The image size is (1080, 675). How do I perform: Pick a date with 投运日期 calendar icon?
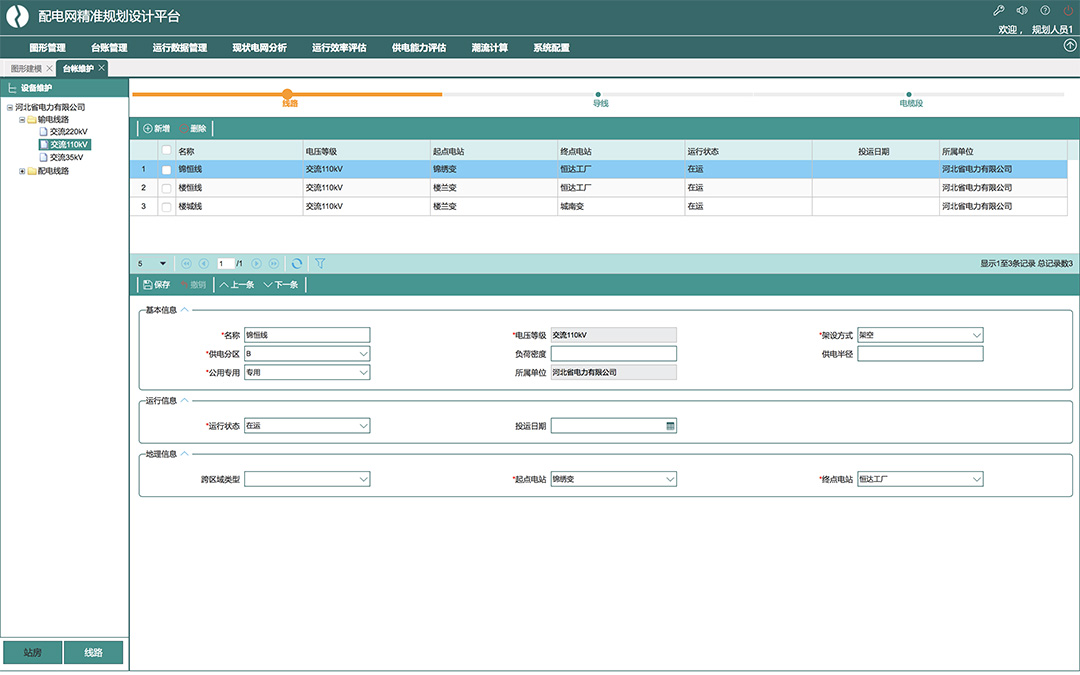(x=670, y=426)
